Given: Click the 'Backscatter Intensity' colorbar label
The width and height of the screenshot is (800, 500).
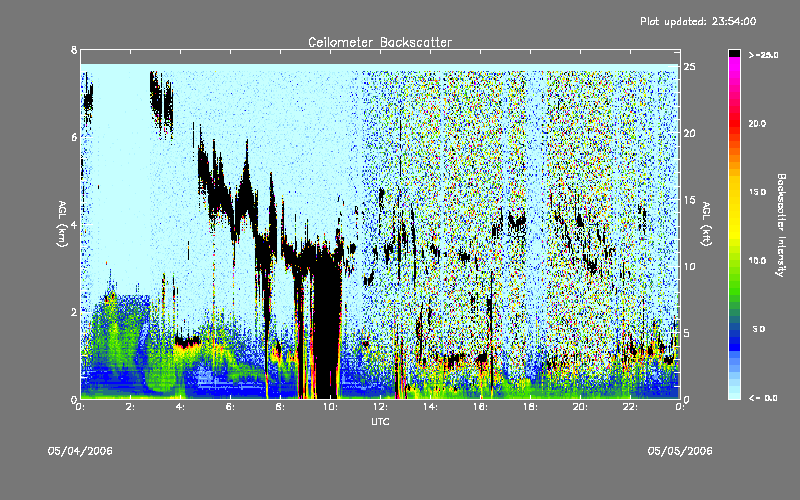Looking at the screenshot, I should coord(780,225).
